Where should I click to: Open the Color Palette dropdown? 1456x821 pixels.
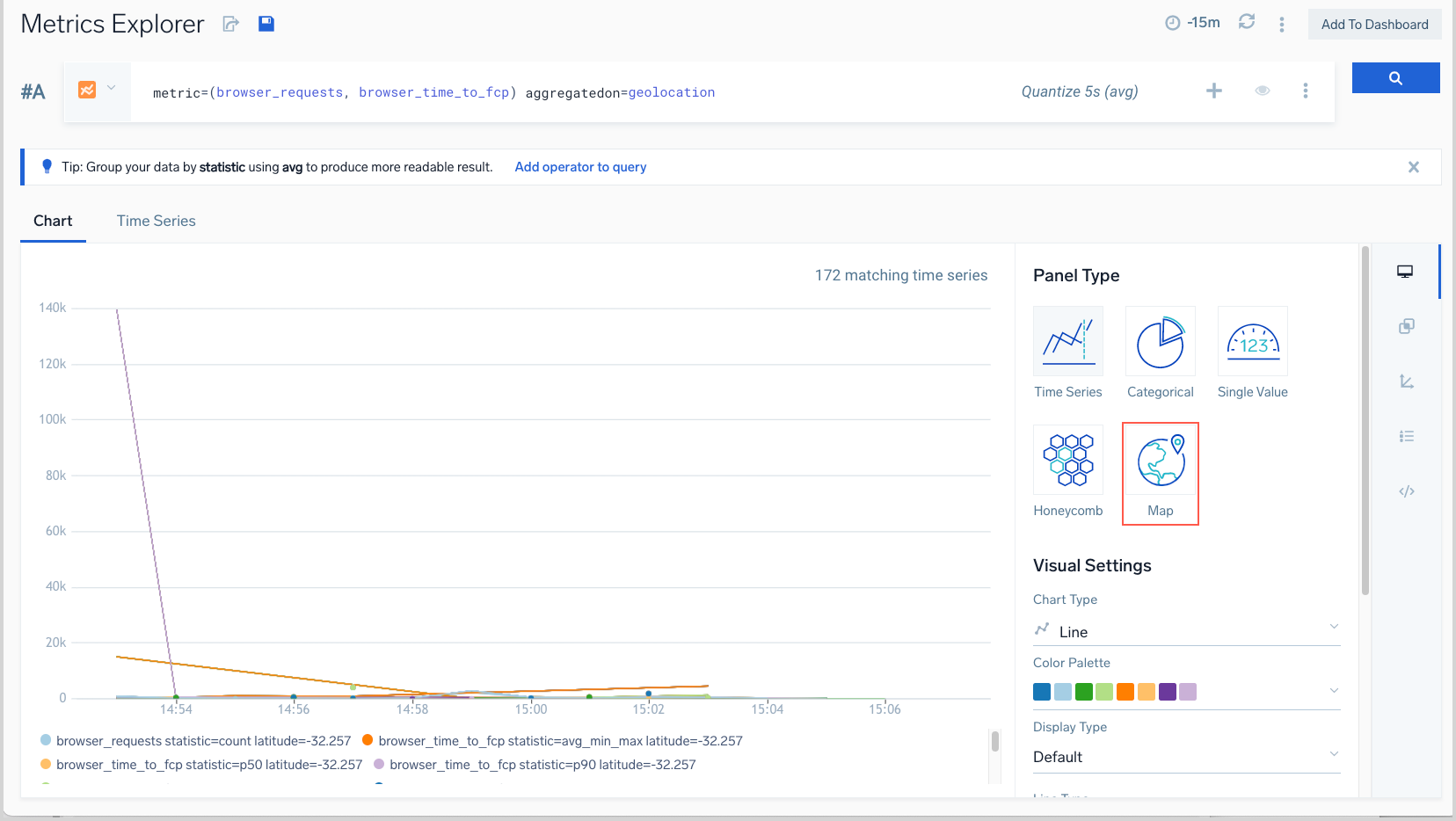[x=1187, y=692]
